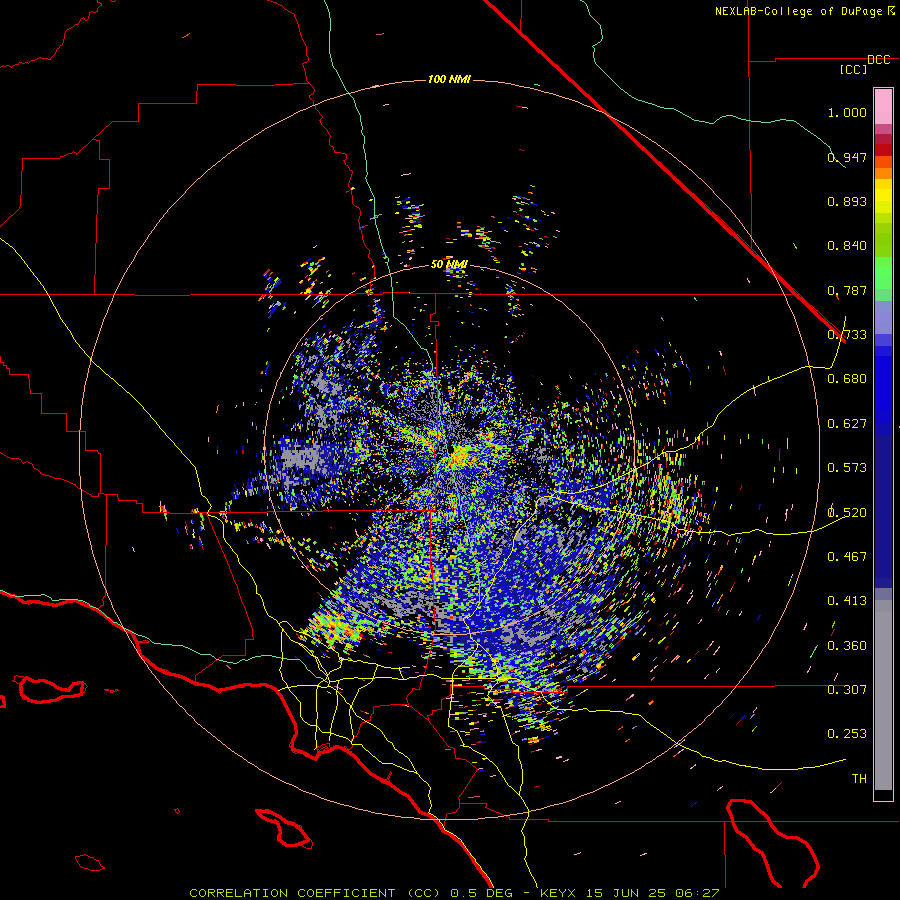The height and width of the screenshot is (900, 900).
Task: Pick the bright green color bar segment
Action: point(883,273)
